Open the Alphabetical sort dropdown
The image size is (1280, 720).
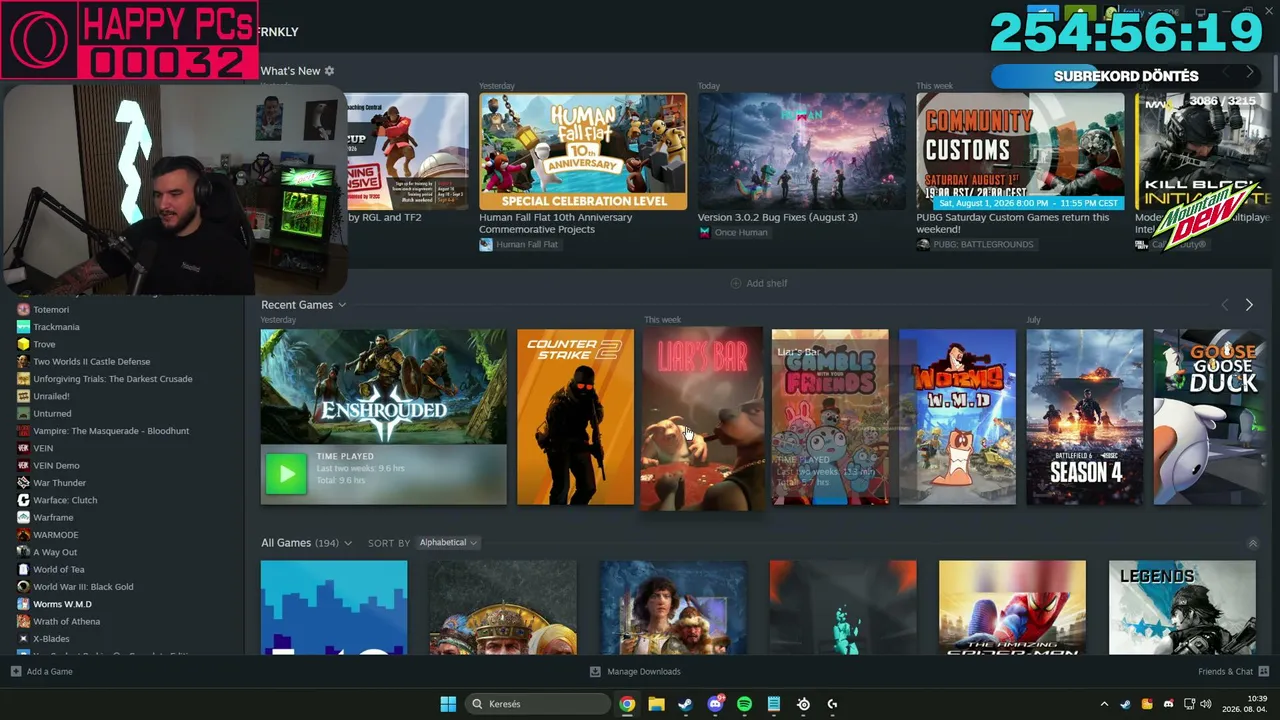(x=447, y=543)
